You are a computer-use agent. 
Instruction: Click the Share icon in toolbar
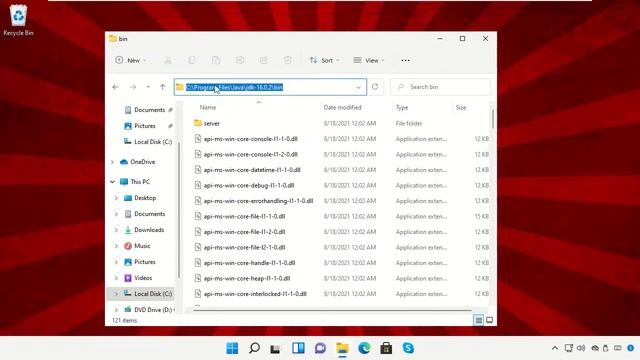(264, 60)
